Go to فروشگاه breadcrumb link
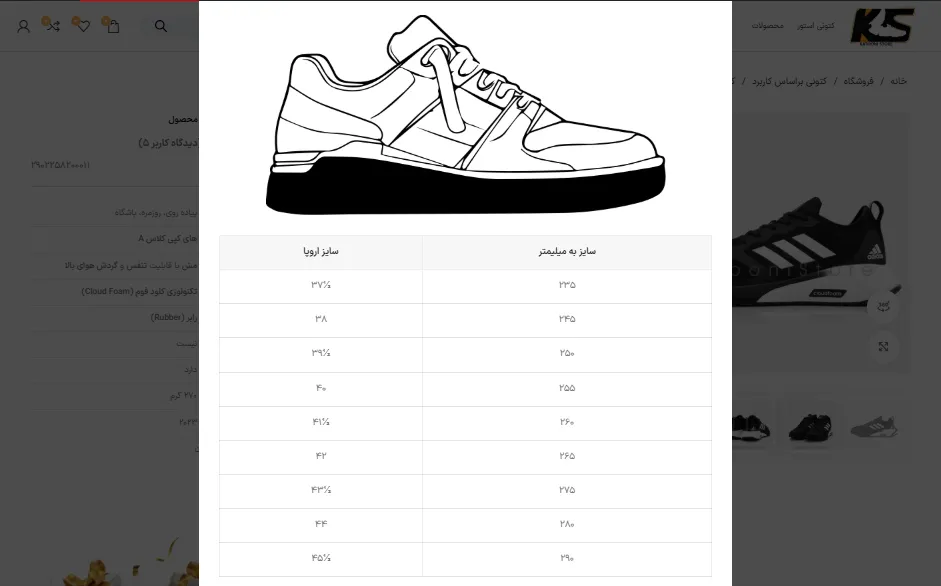Screen dimensions: 941x586 859,81
